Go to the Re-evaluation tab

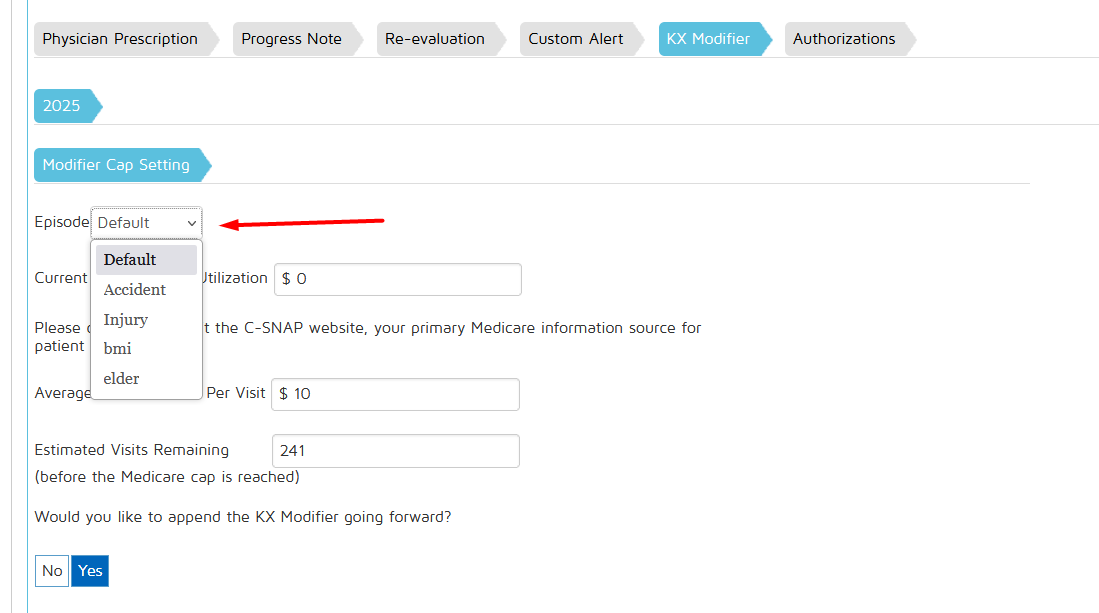coord(435,39)
